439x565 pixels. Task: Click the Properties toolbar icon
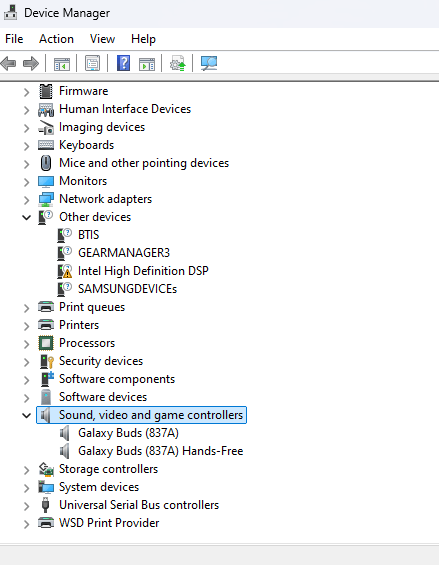(x=92, y=64)
